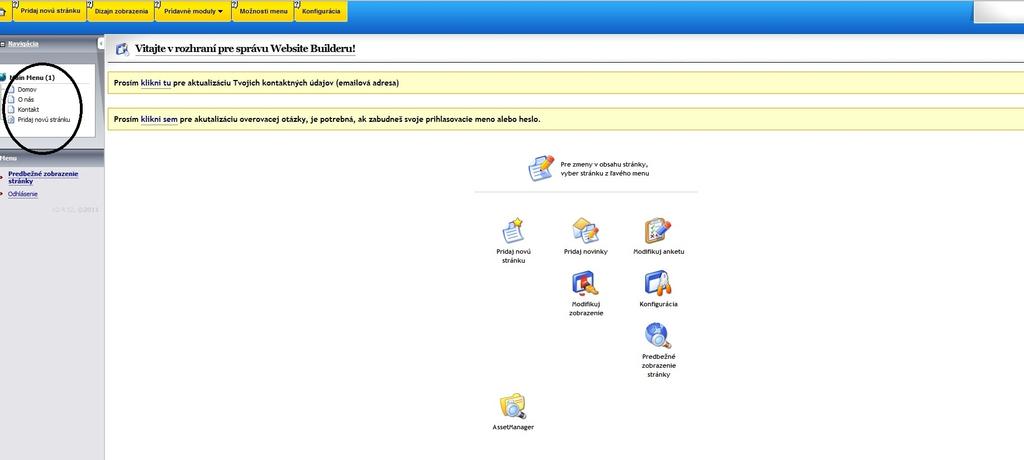Click the 'Pre zmeny v obsahu stránky' instruction text

point(604,169)
